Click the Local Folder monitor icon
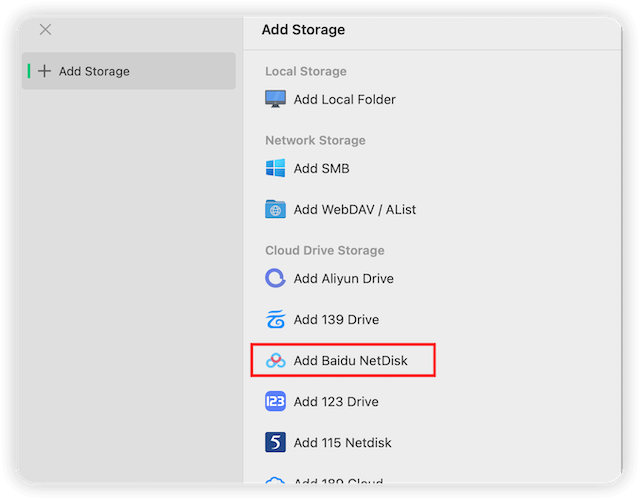 (x=276, y=99)
